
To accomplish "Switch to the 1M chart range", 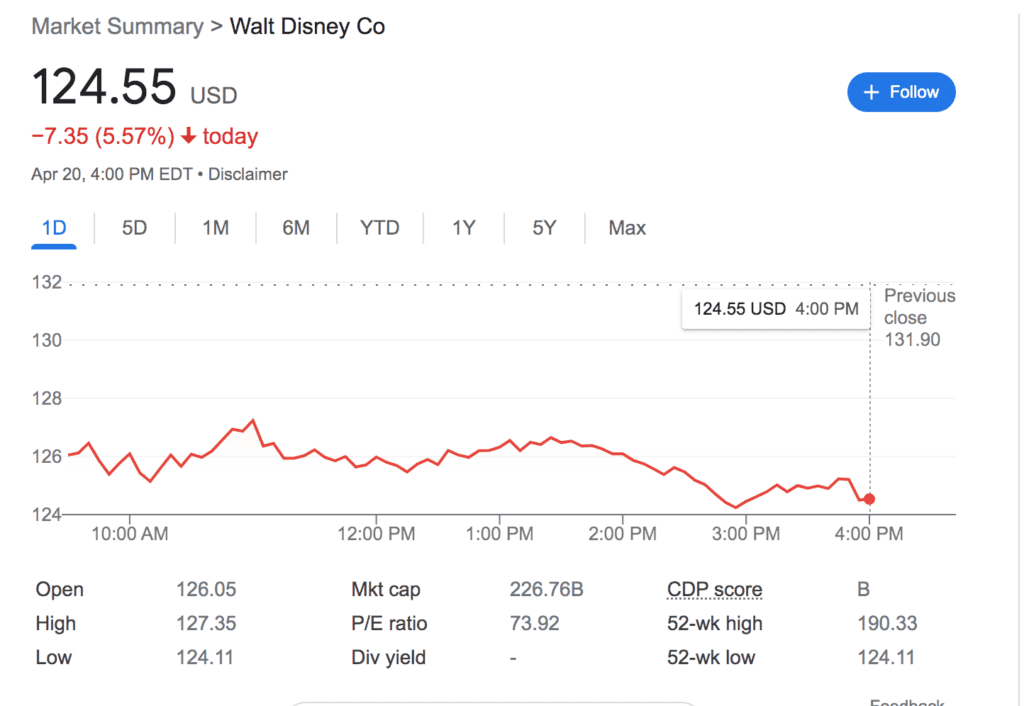I will coord(216,228).
